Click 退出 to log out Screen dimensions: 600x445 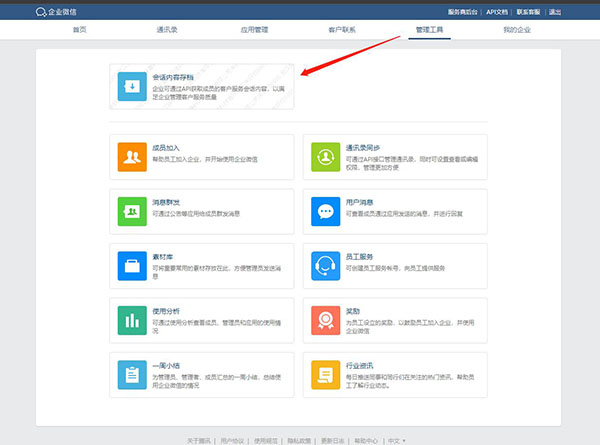[x=555, y=12]
